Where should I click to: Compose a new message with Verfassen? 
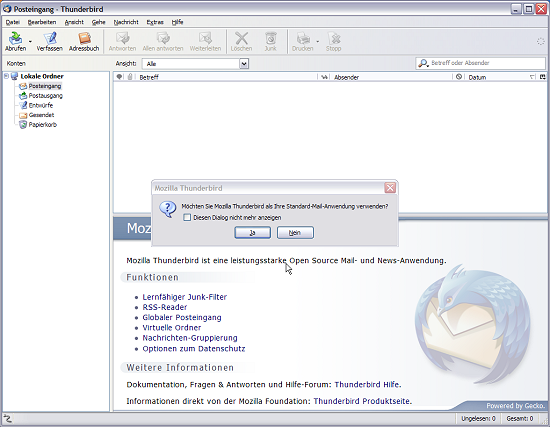49,41
